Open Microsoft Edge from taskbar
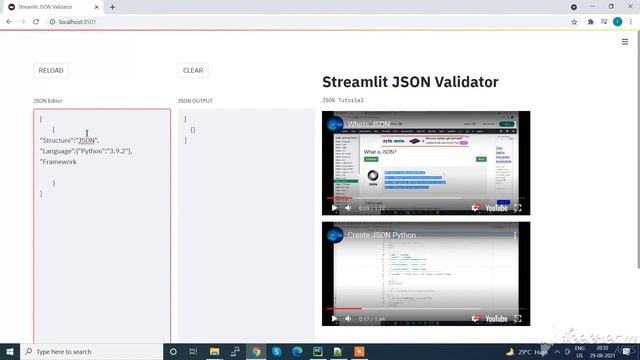 (x=297, y=351)
